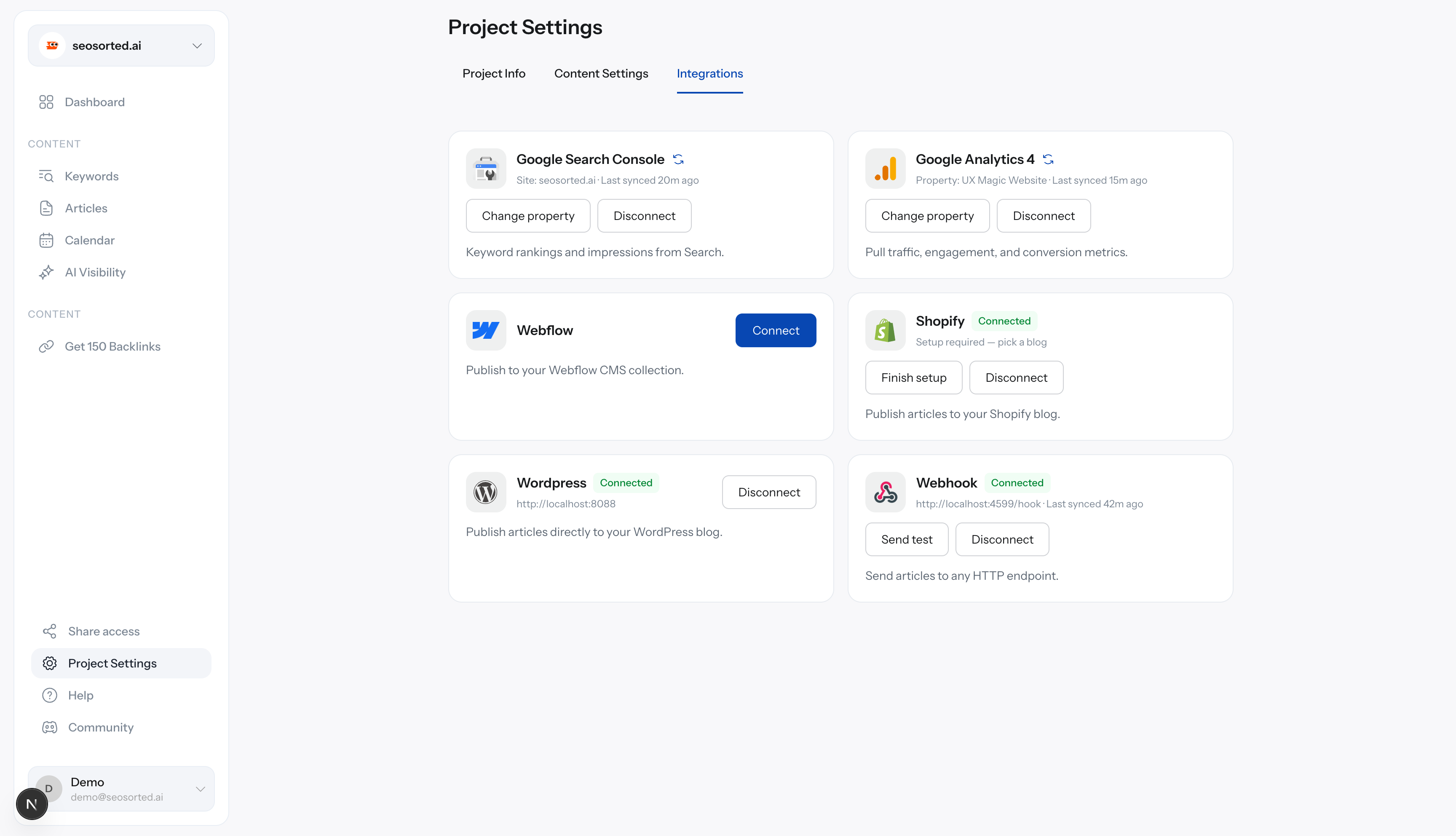Open the Articles section
1456x836 pixels.
point(121,209)
